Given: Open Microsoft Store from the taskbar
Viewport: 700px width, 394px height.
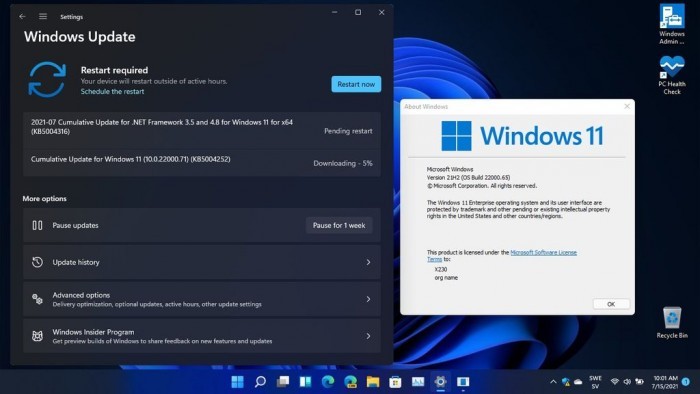Looking at the screenshot, I should click(x=395, y=382).
